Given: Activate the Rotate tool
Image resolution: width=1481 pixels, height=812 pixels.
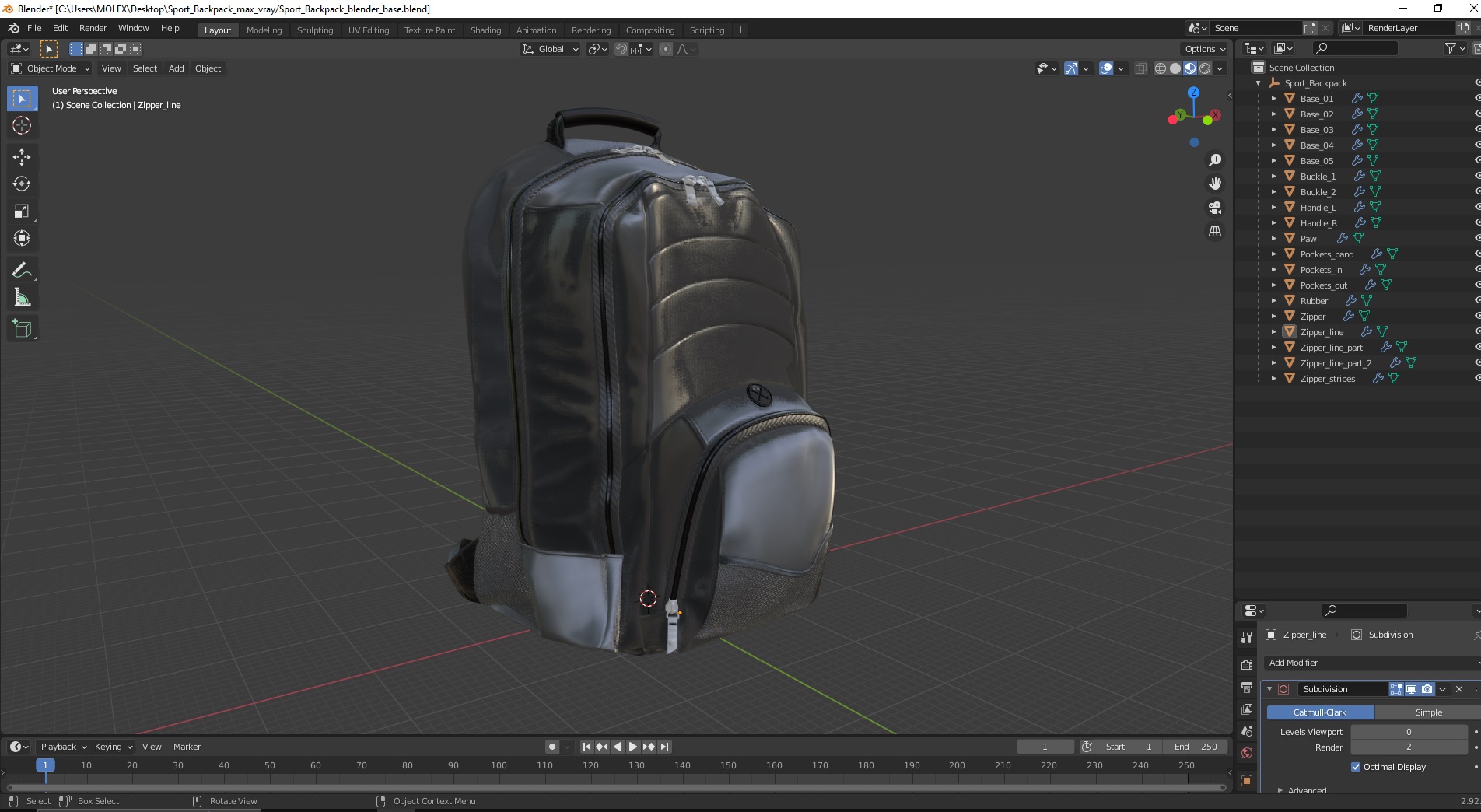Looking at the screenshot, I should point(22,184).
